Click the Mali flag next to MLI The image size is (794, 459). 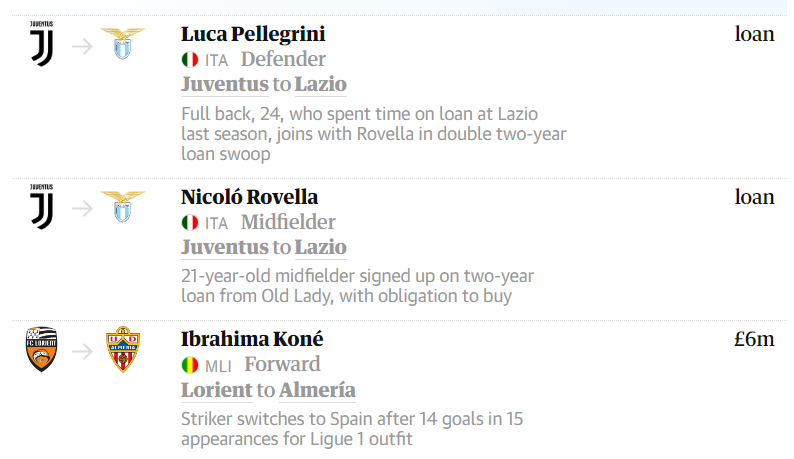[x=190, y=365]
